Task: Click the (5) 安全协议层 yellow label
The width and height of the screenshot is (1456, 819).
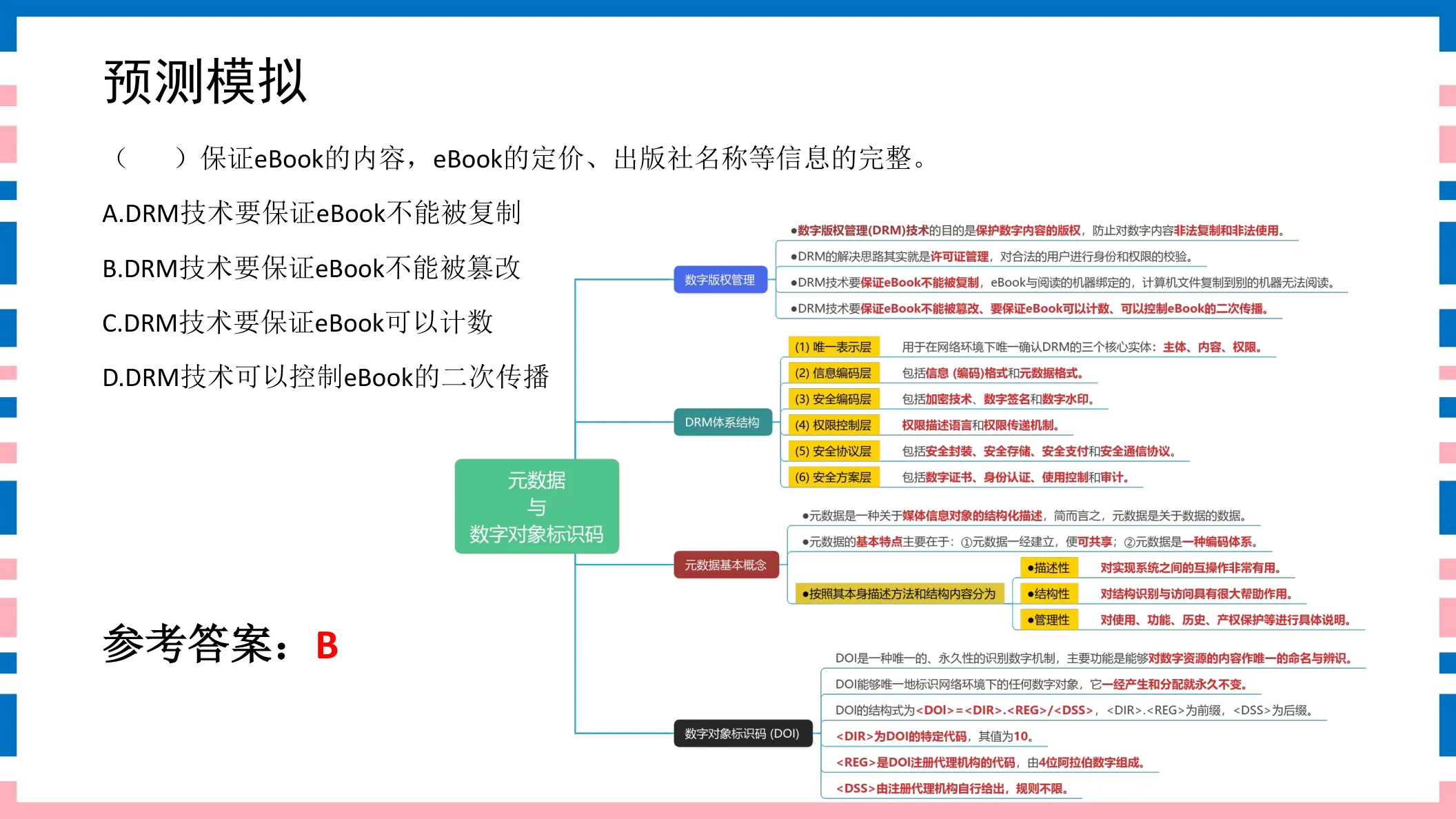Action: 833,452
